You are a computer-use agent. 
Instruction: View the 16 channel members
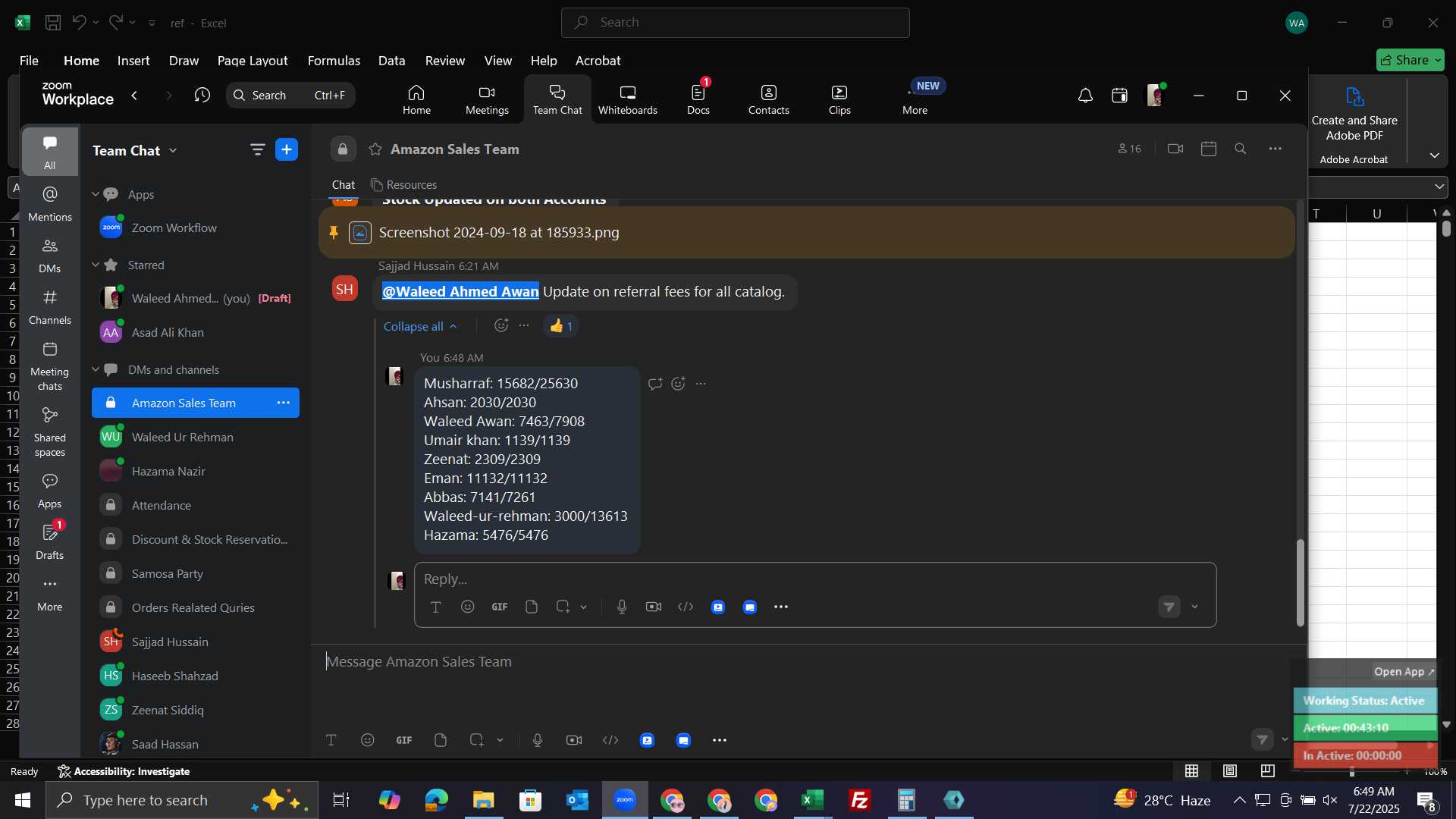(1129, 149)
